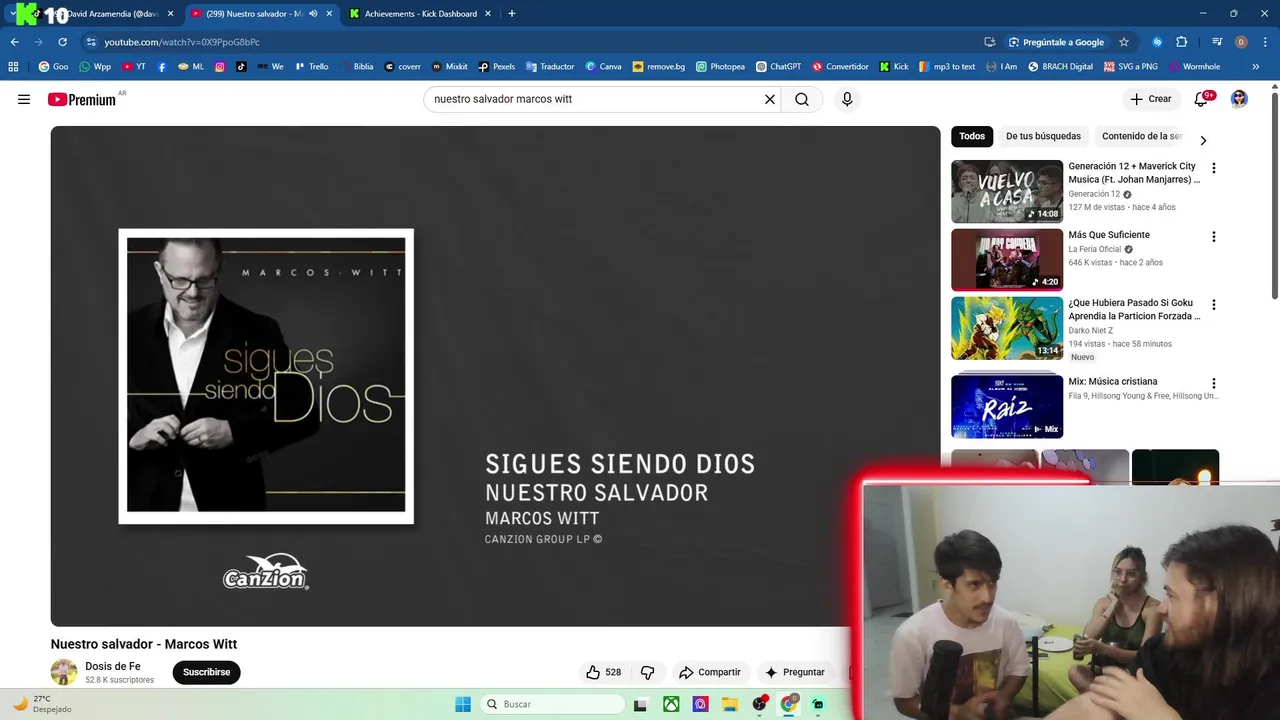
Task: Open the Kick bookmark
Action: tap(894, 67)
